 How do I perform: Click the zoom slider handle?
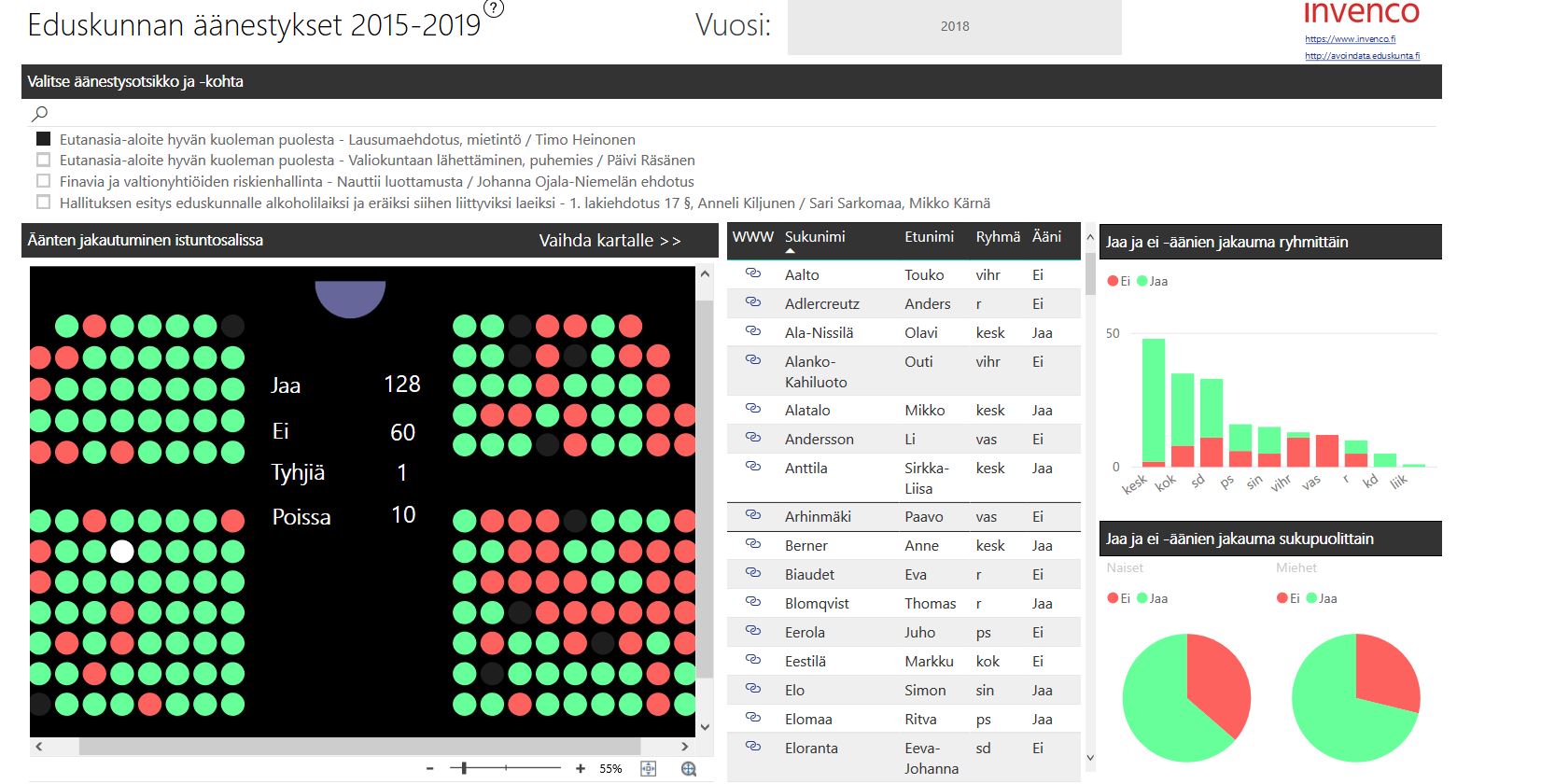tap(464, 768)
